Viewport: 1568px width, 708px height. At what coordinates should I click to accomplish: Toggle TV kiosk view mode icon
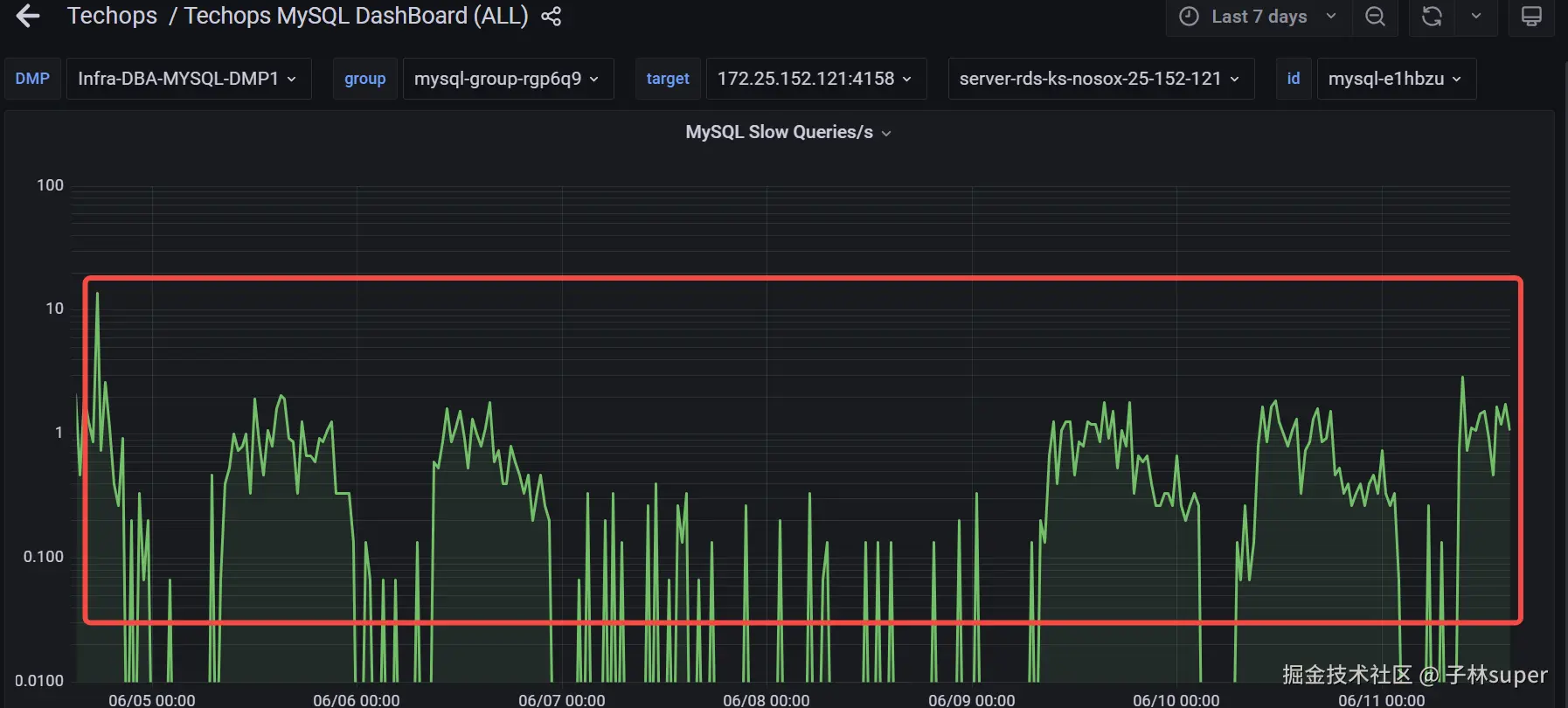click(x=1532, y=17)
